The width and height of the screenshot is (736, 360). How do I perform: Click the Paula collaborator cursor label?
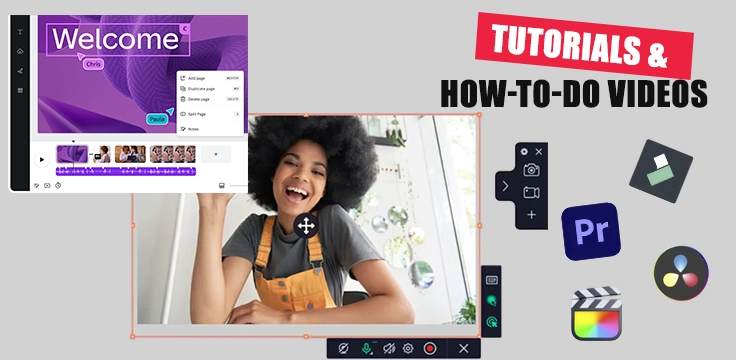pos(157,119)
